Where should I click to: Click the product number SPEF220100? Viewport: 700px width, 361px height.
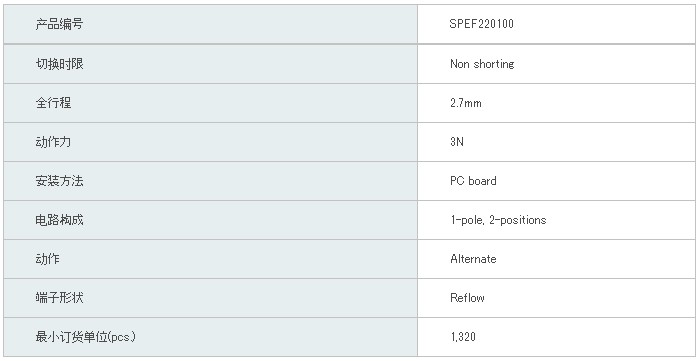(x=481, y=24)
